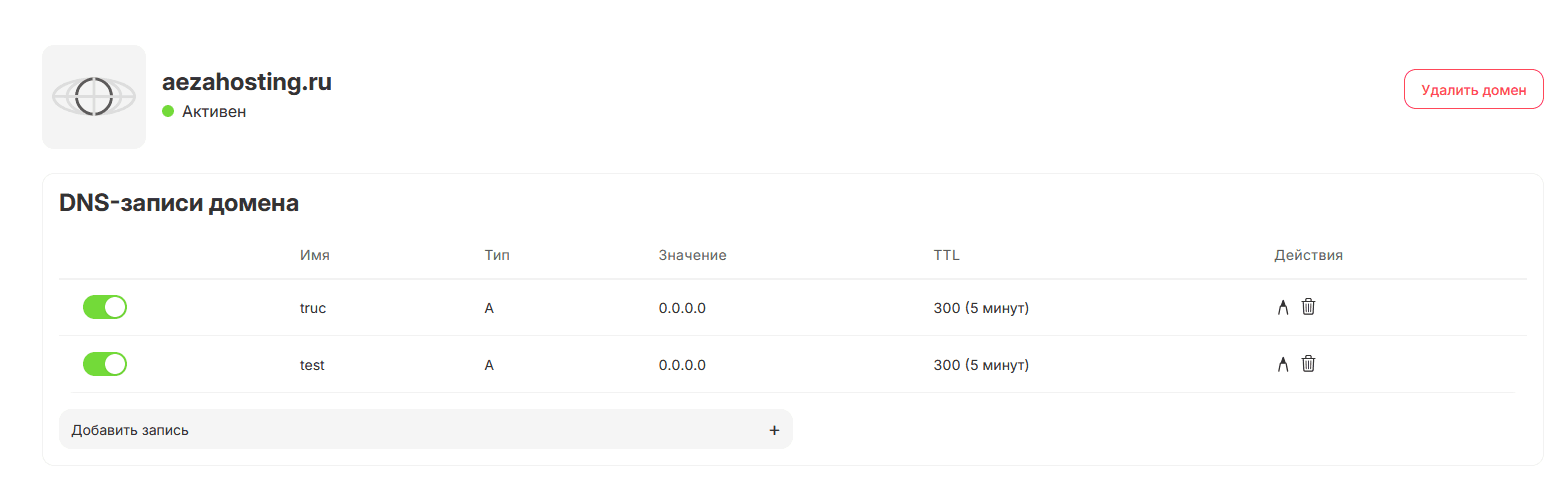This screenshot has width=1563, height=499.
Task: Click the TTL column header
Action: (x=947, y=255)
